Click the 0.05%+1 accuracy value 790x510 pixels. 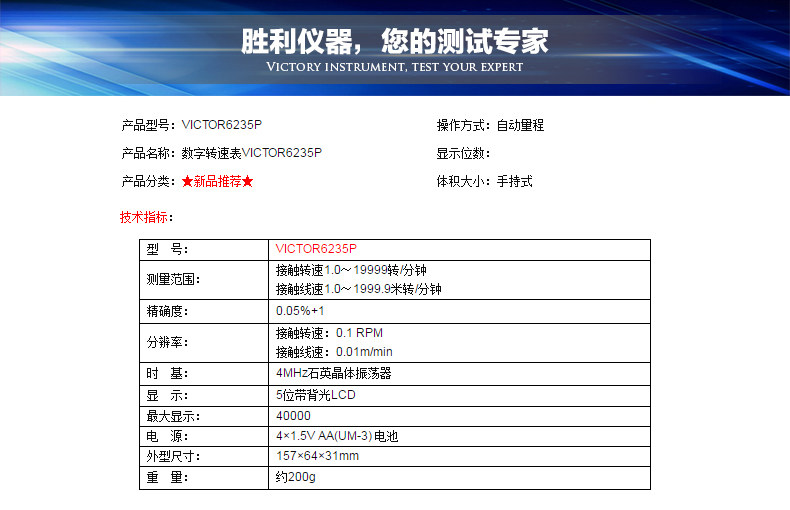click(300, 311)
